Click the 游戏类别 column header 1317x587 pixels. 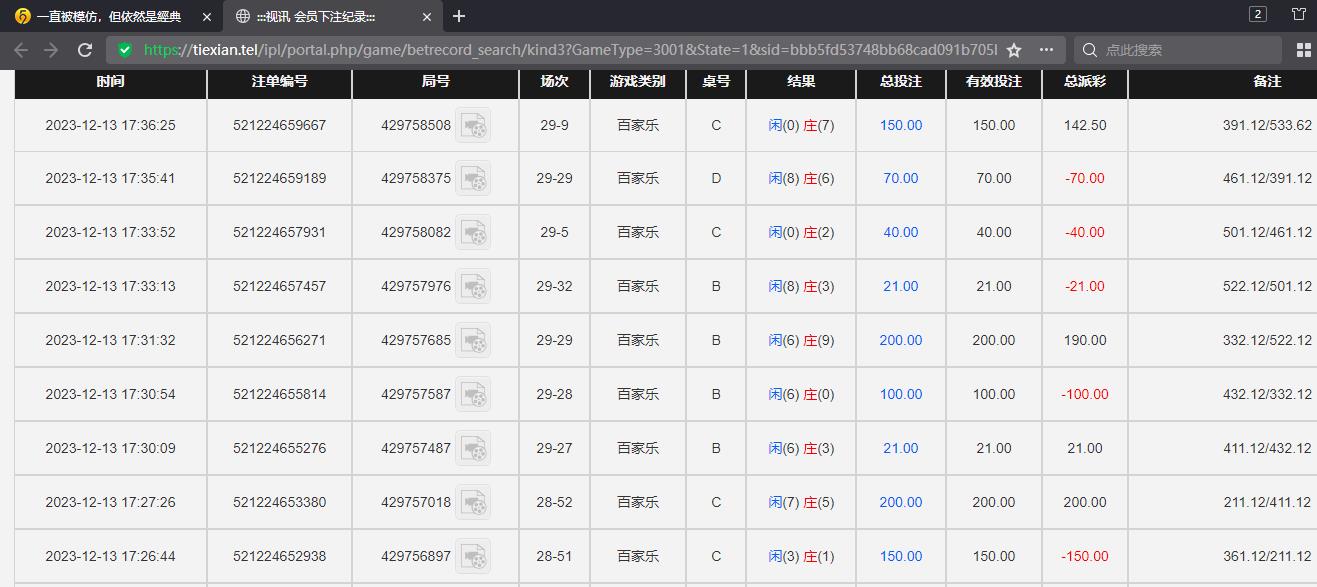point(638,82)
